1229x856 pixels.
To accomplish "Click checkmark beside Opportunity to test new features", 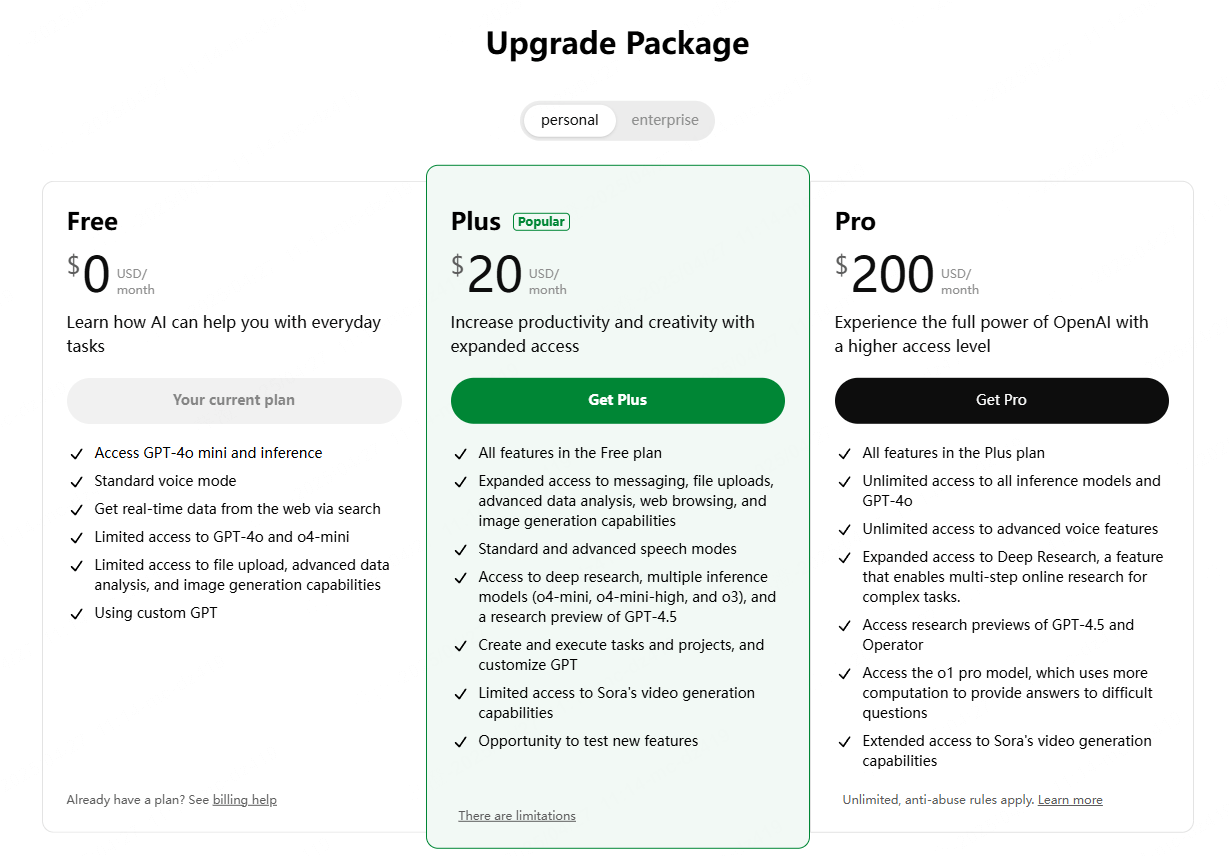I will pyautogui.click(x=460, y=742).
